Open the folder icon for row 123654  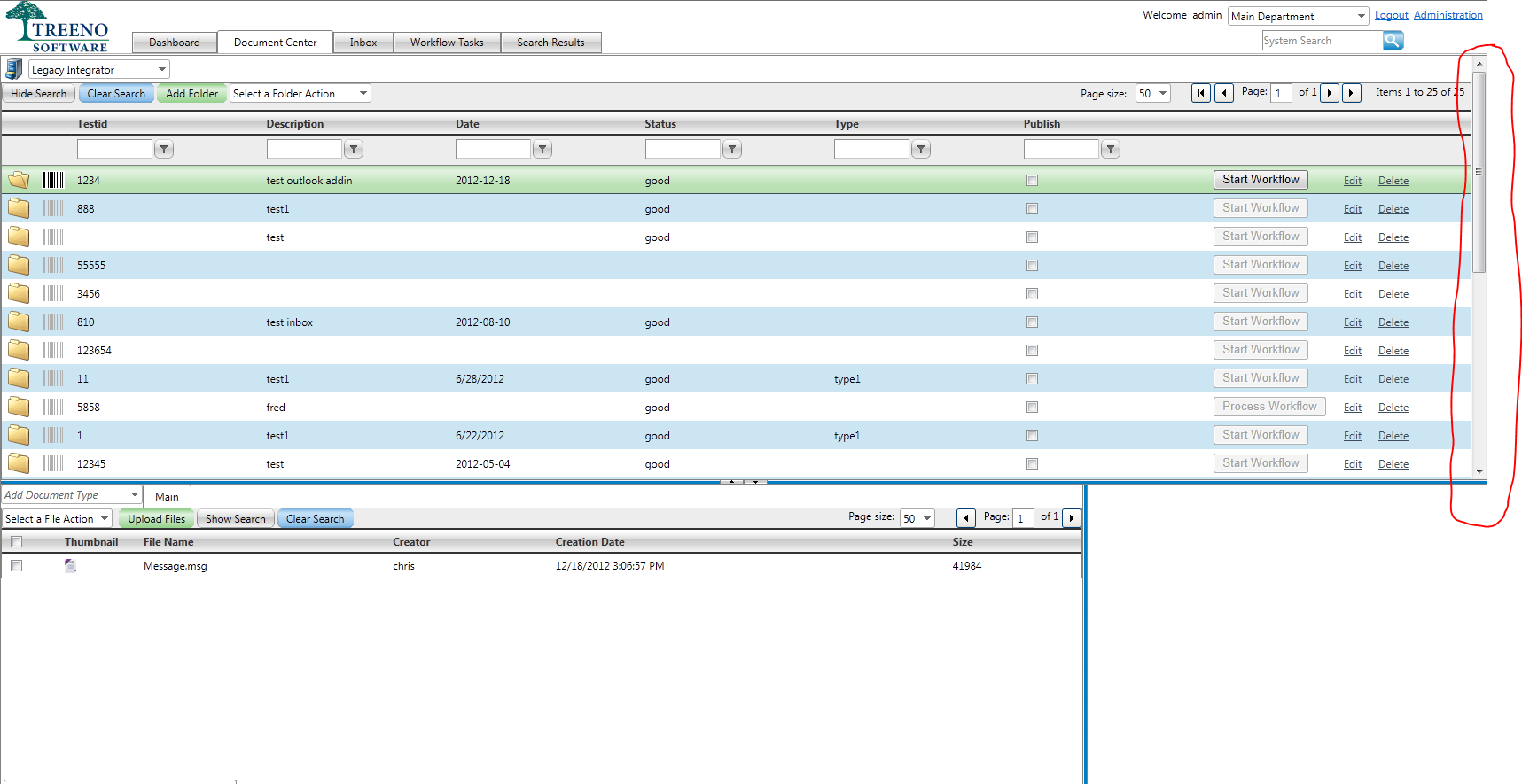click(19, 351)
